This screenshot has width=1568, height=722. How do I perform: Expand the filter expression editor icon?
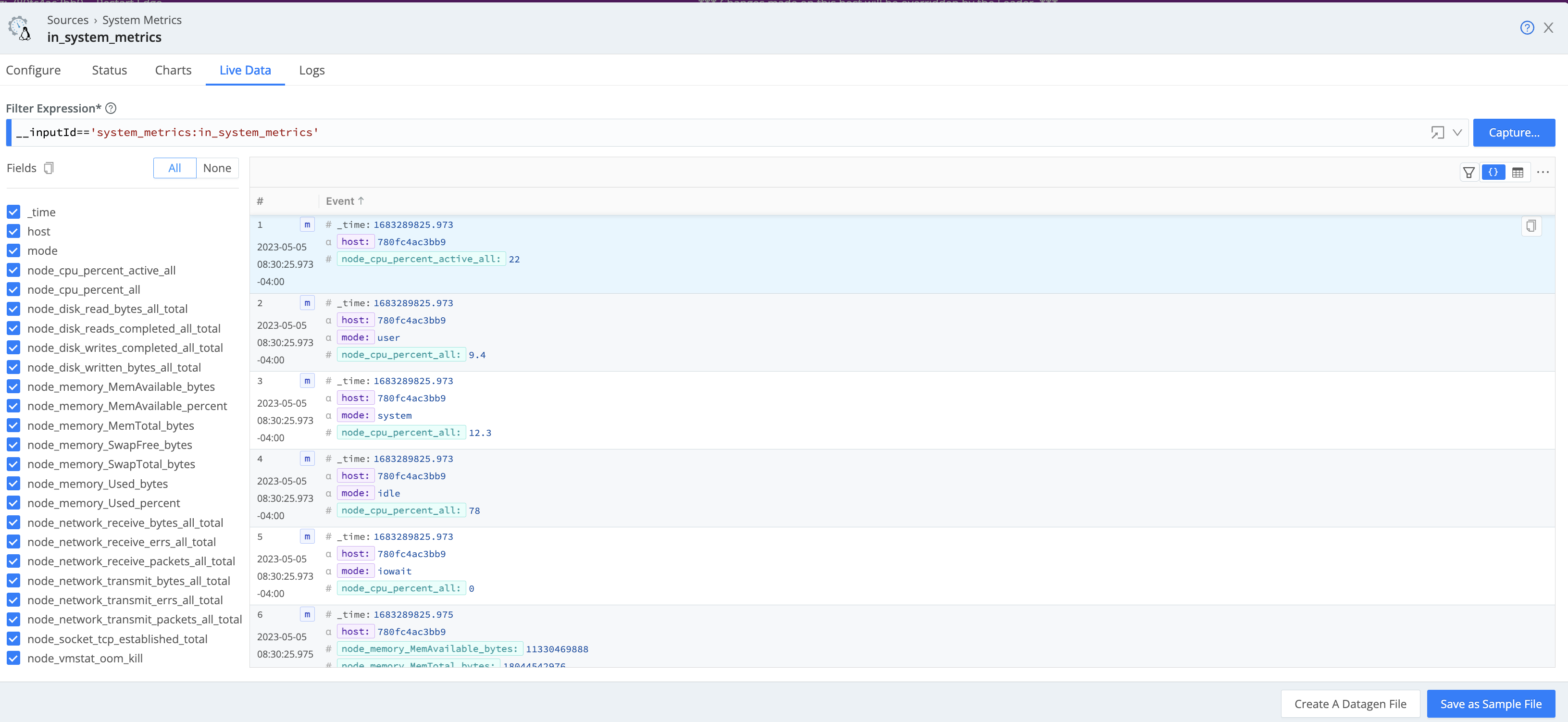pyautogui.click(x=1438, y=132)
